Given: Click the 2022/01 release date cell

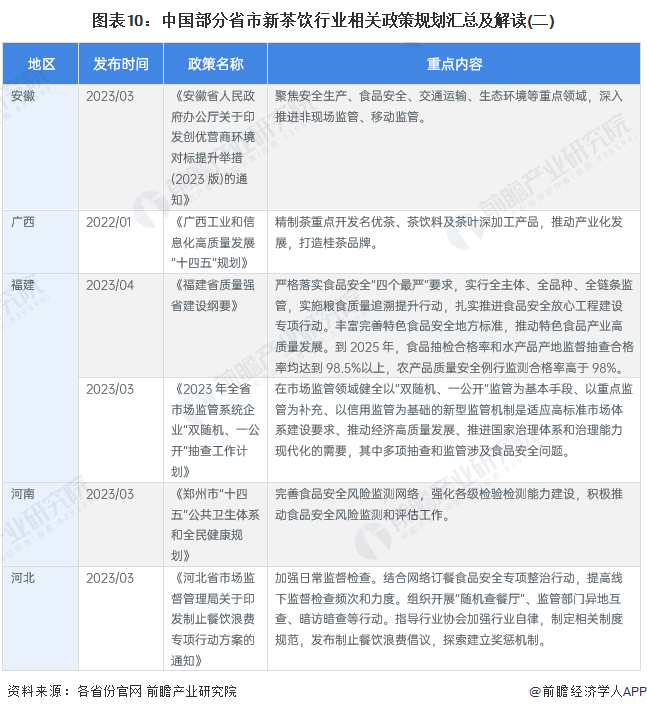Looking at the screenshot, I should click(x=110, y=222).
